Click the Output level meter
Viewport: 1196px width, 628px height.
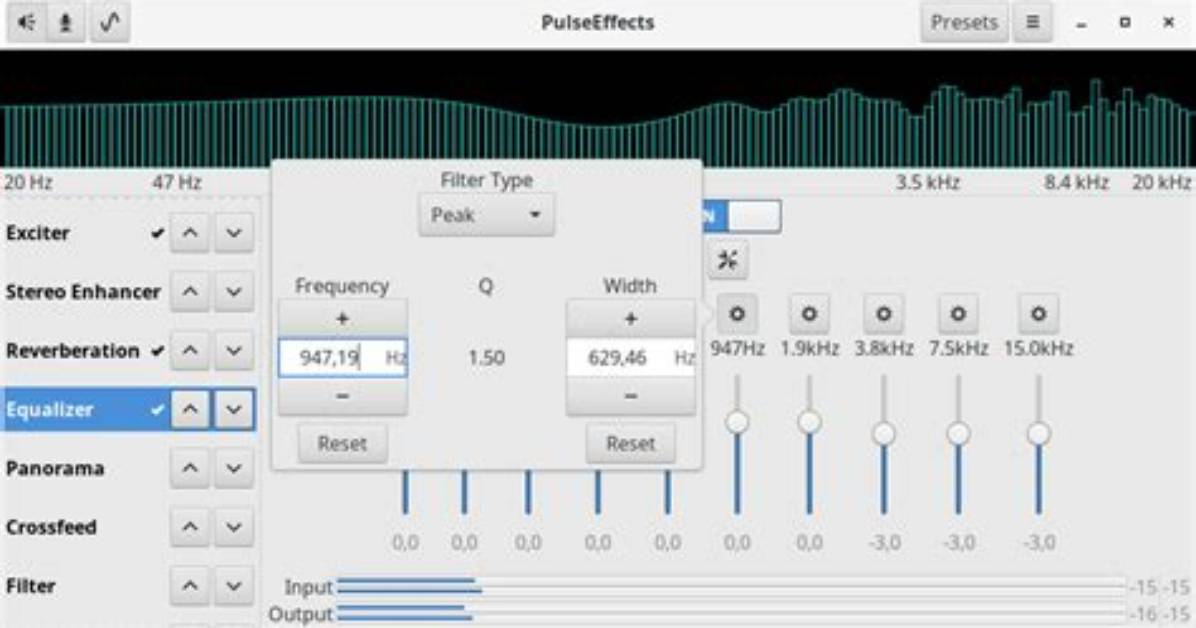point(732,612)
